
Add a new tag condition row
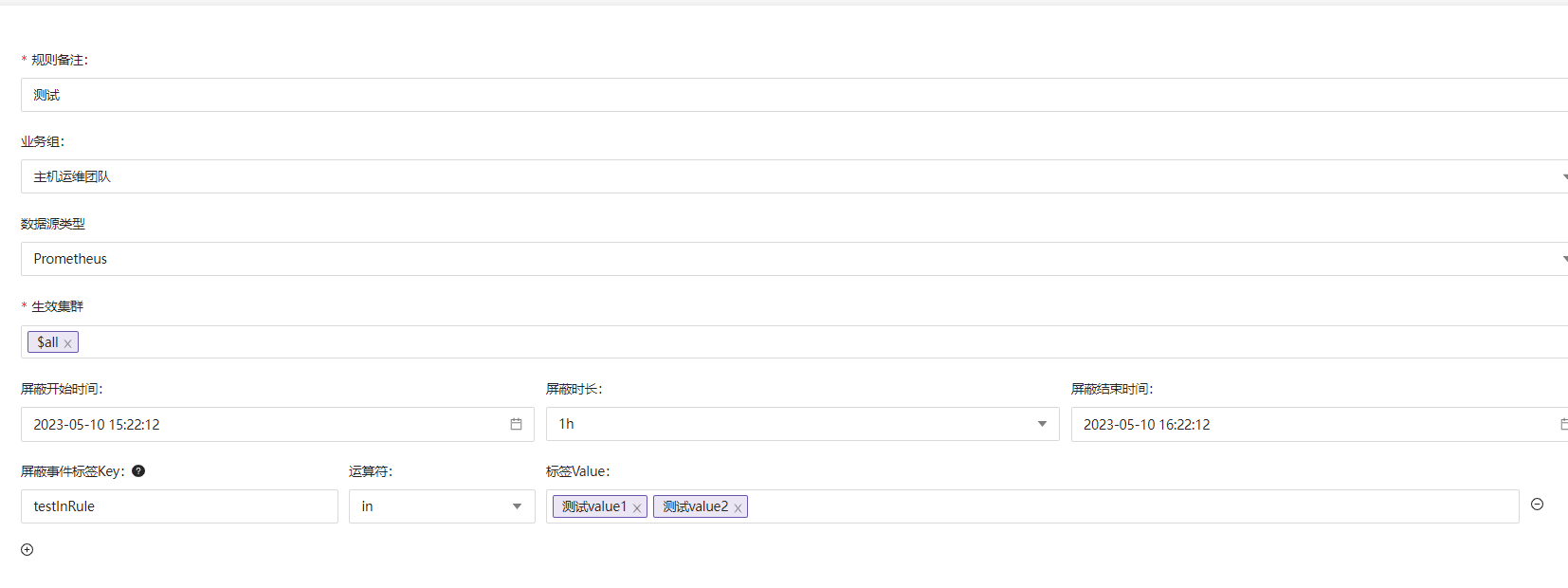click(x=27, y=550)
